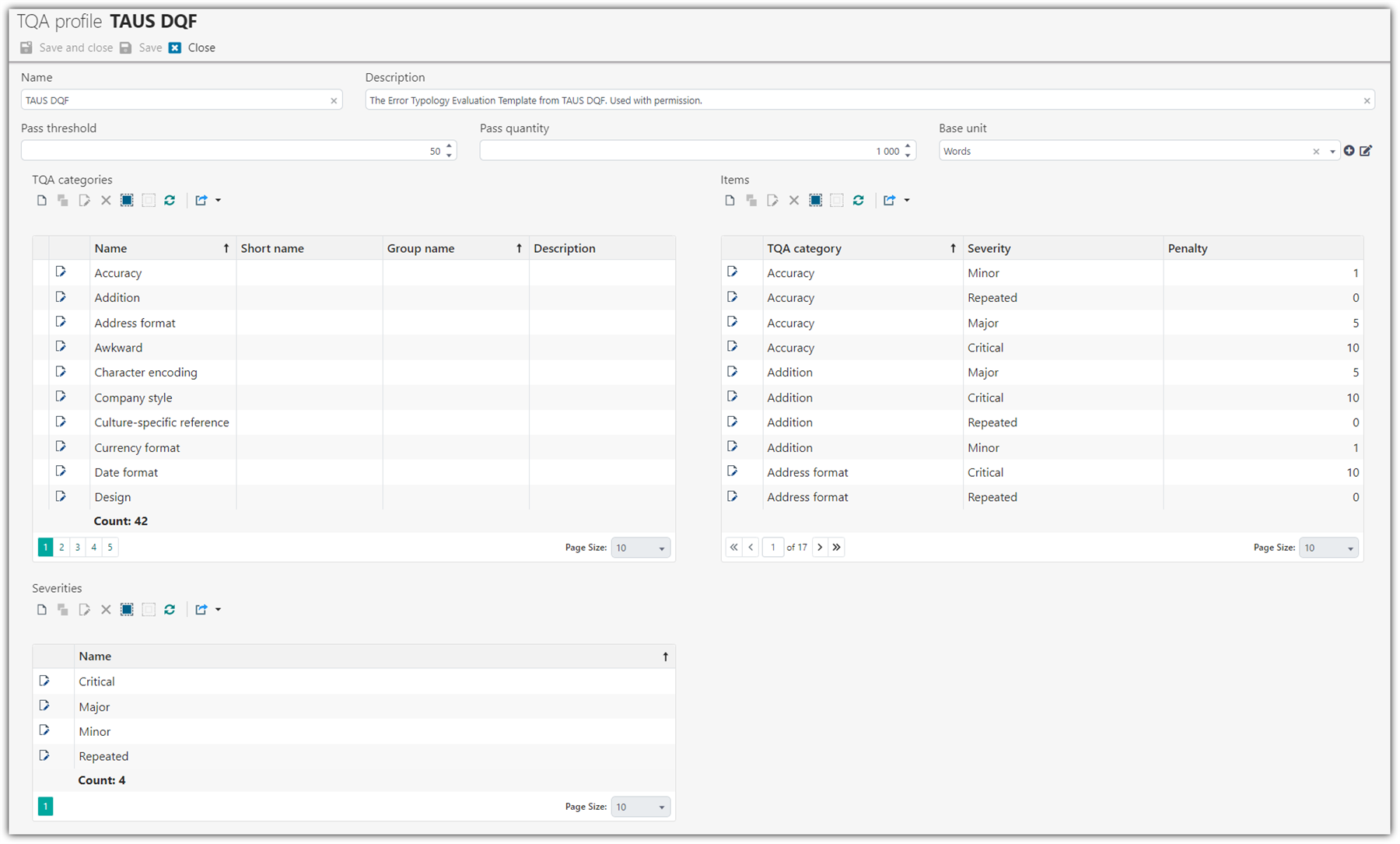Decrease the Pass quantity value
1400x844 pixels.
(x=908, y=155)
